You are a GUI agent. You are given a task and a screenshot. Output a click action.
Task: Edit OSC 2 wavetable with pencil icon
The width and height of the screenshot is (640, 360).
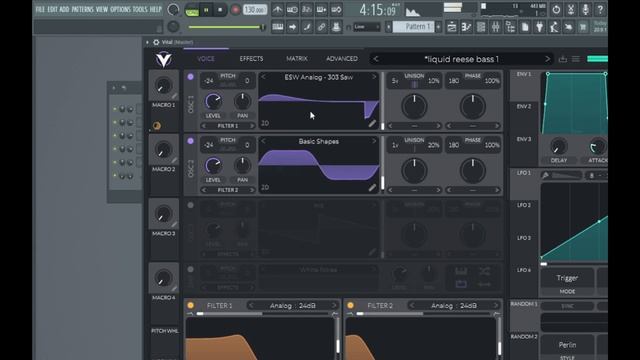point(372,187)
